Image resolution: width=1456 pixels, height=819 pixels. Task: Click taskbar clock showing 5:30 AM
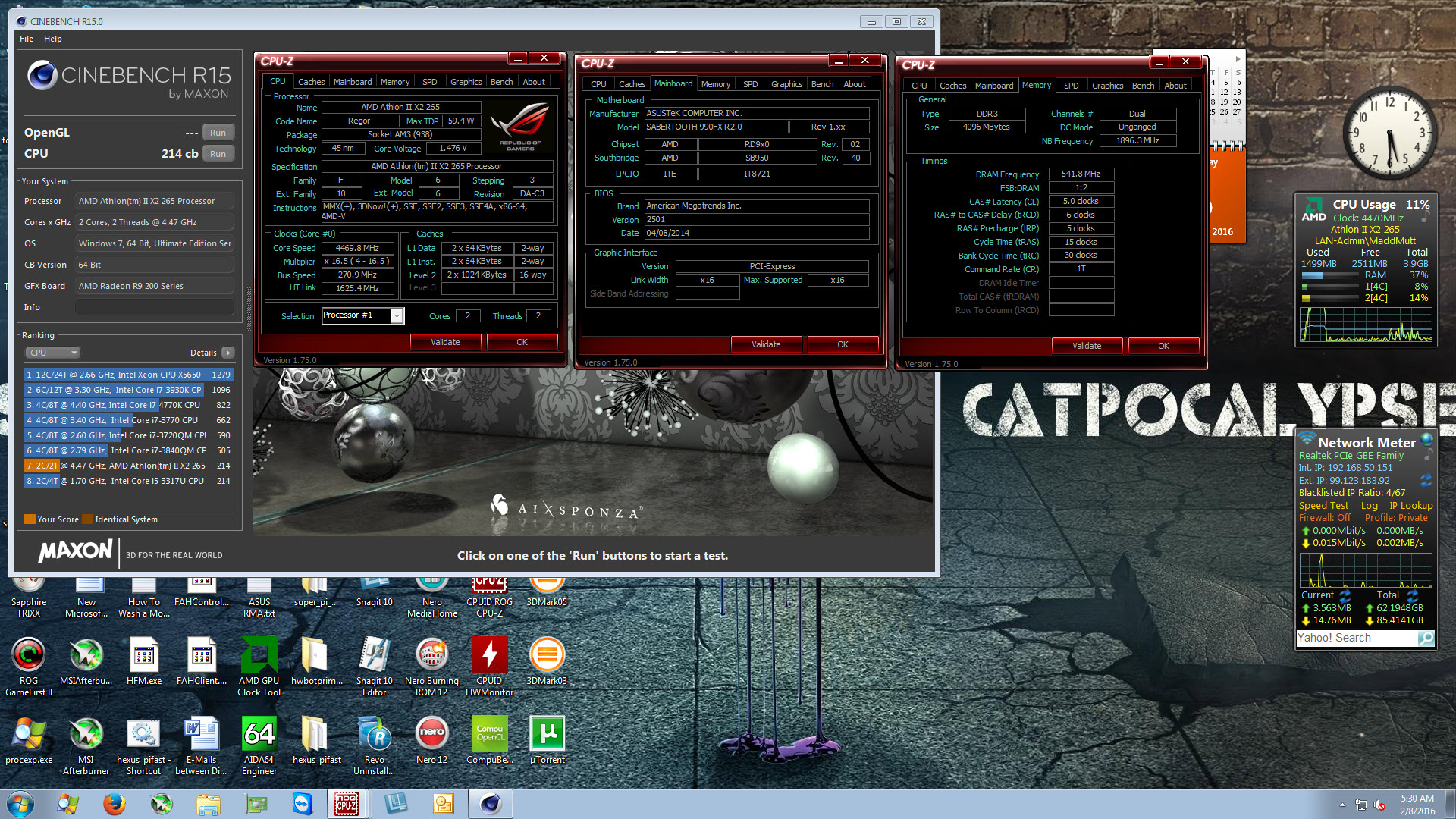[x=1417, y=804]
